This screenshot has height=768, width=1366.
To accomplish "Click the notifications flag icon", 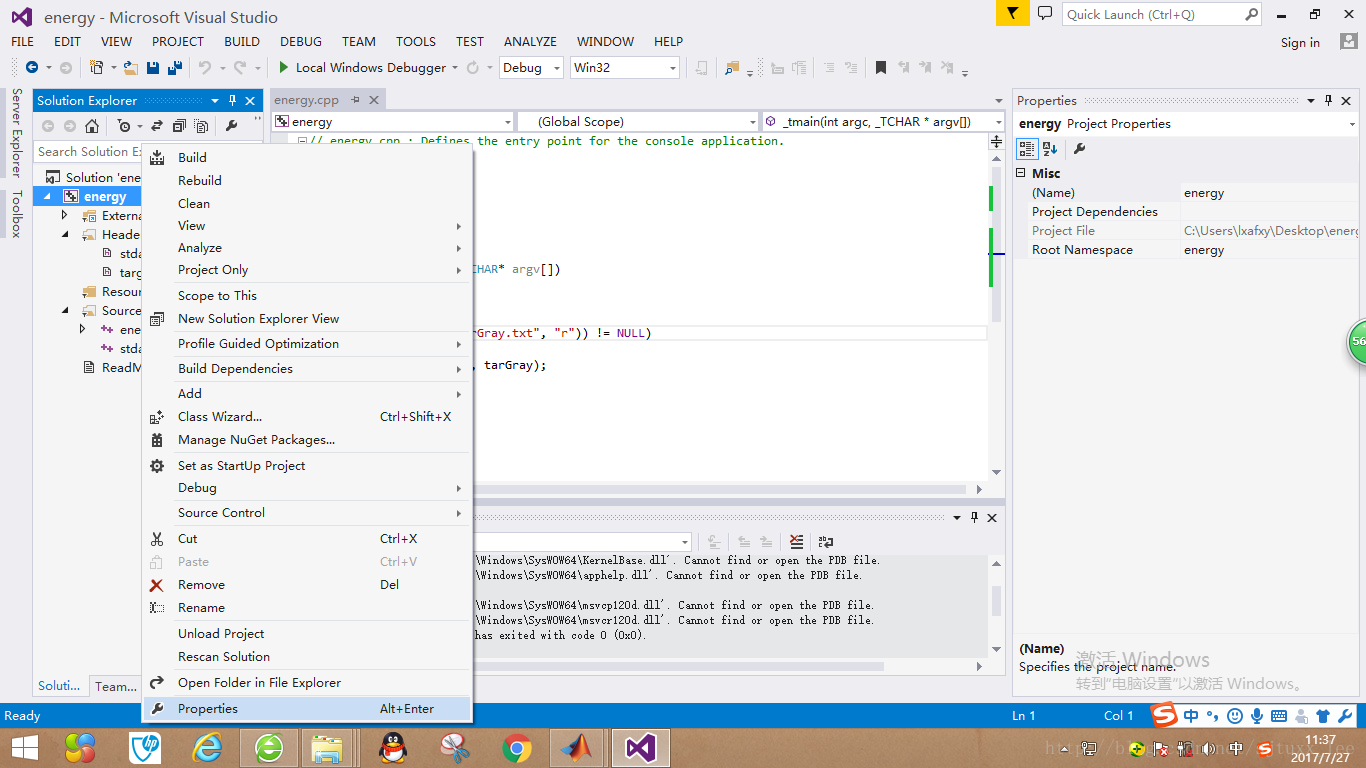I will (1012, 14).
